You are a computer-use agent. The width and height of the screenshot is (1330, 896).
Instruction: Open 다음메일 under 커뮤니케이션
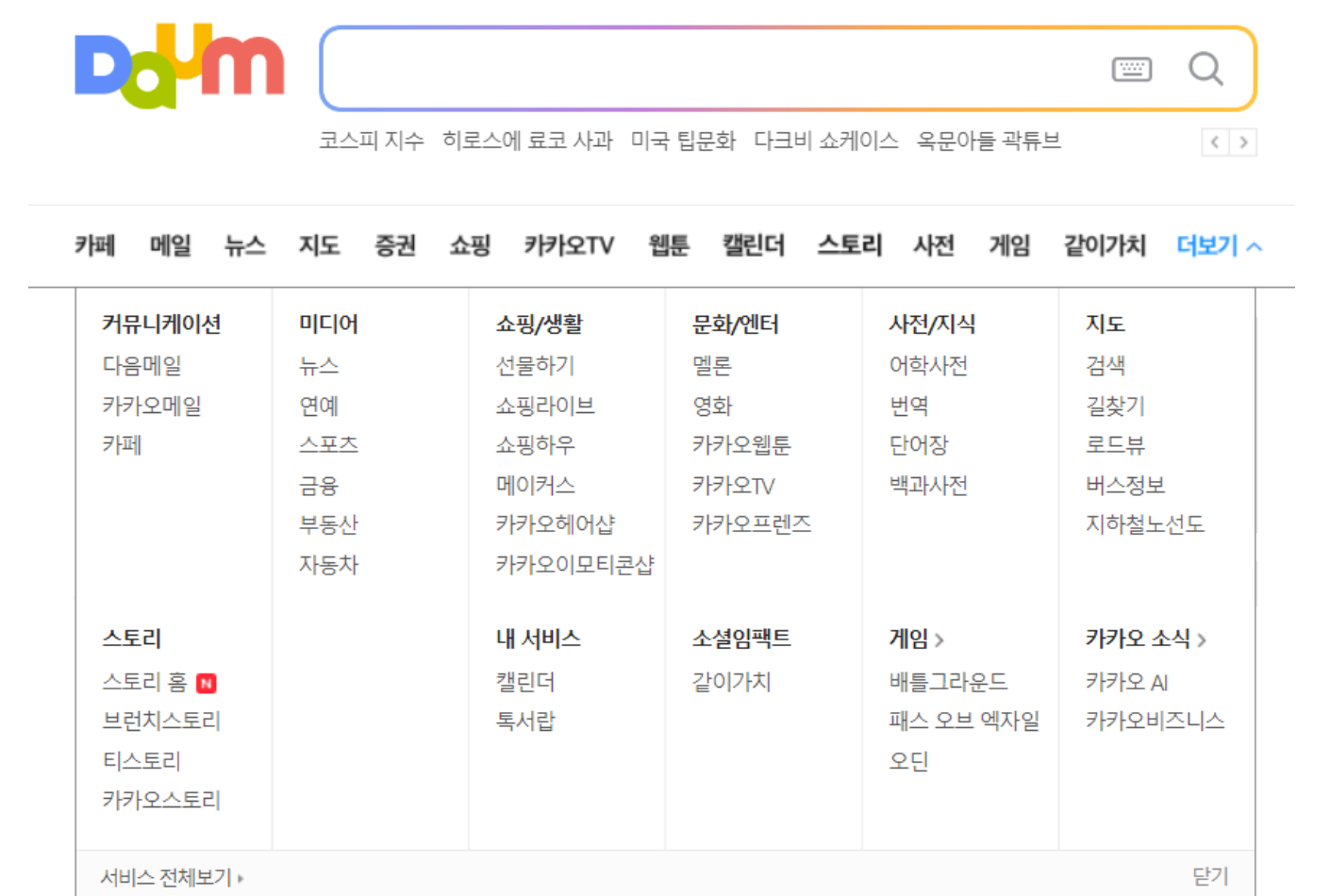click(141, 366)
